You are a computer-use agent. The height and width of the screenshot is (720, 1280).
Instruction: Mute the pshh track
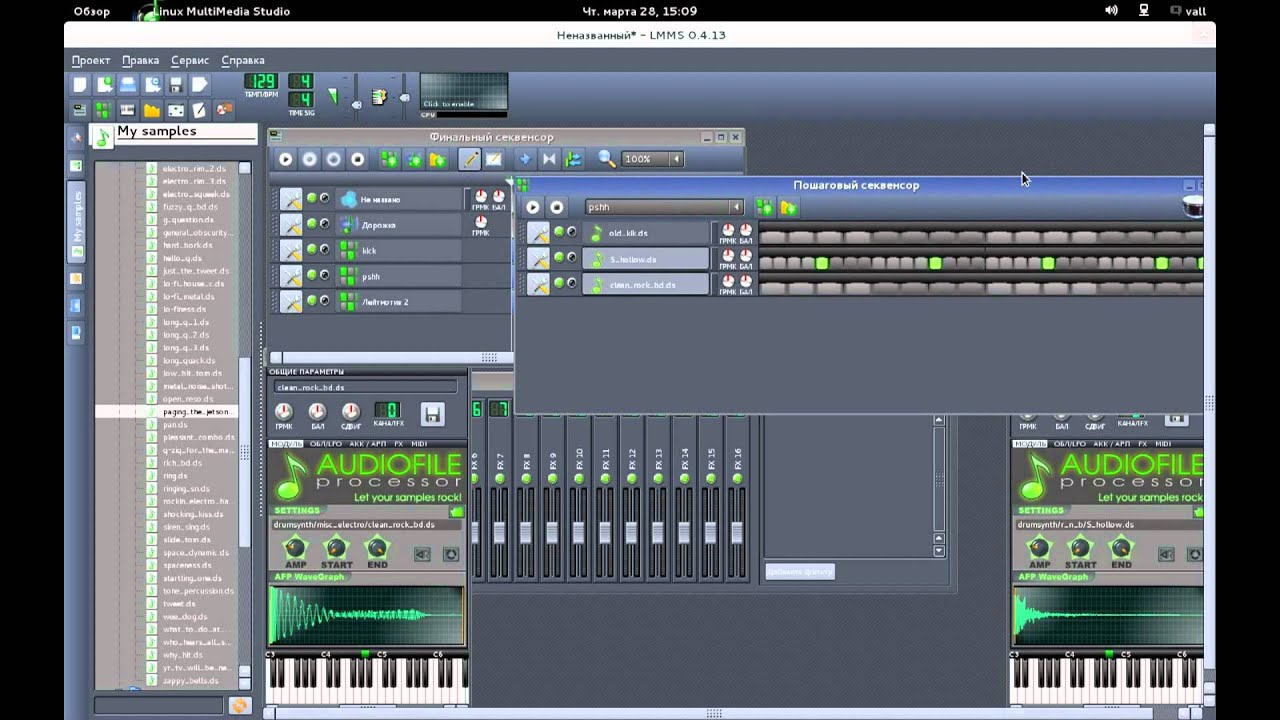311,274
